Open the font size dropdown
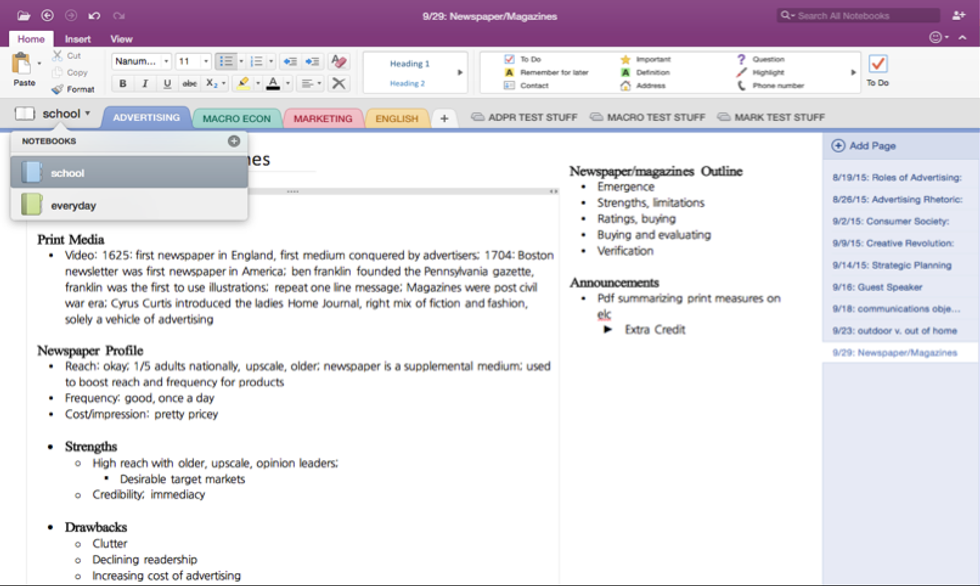This screenshot has width=980, height=586. (194, 61)
